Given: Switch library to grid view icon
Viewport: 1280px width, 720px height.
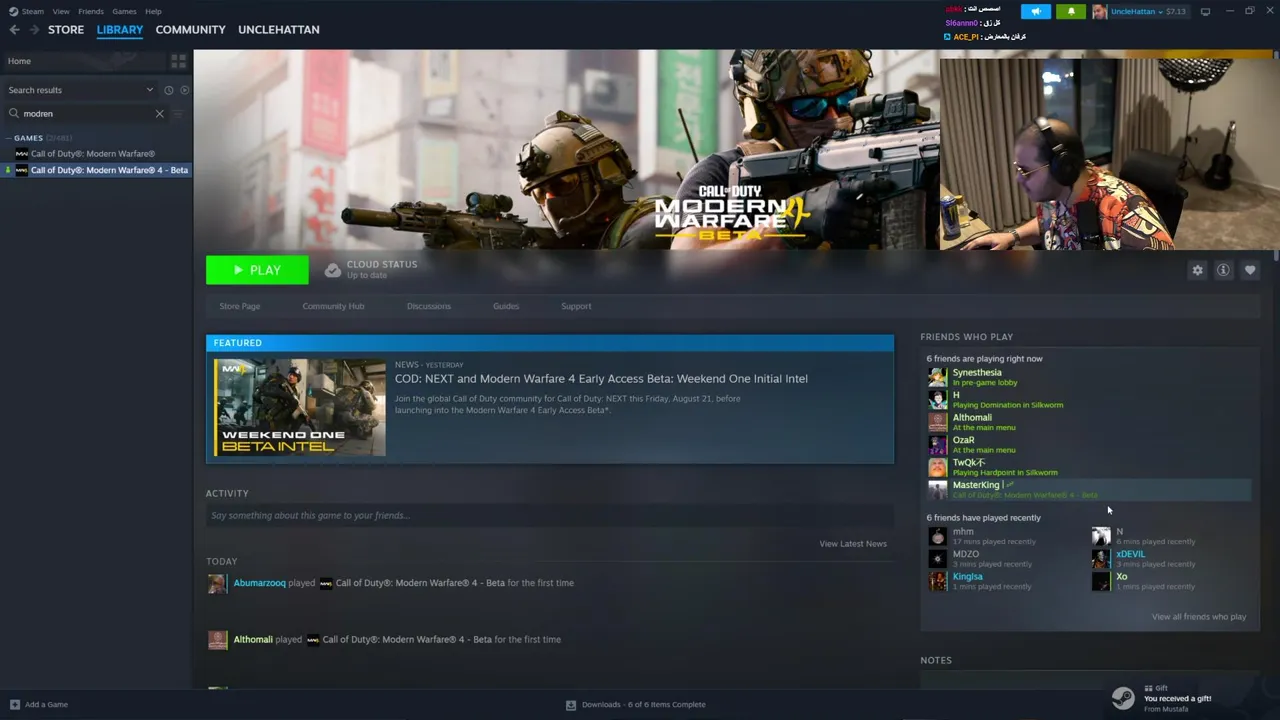Looking at the screenshot, I should point(178,61).
